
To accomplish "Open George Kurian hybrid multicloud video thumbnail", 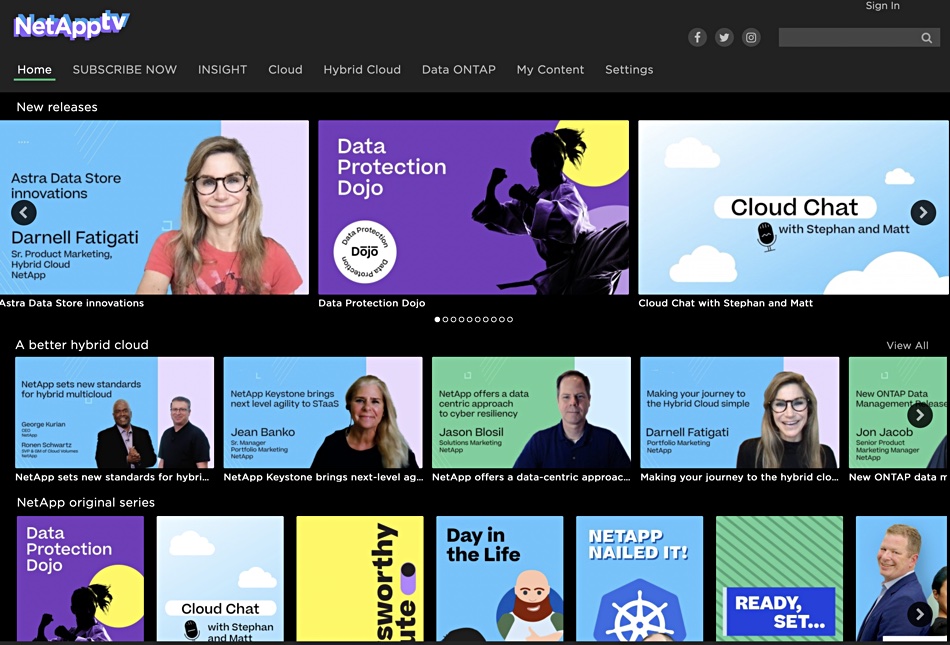I will 115,412.
